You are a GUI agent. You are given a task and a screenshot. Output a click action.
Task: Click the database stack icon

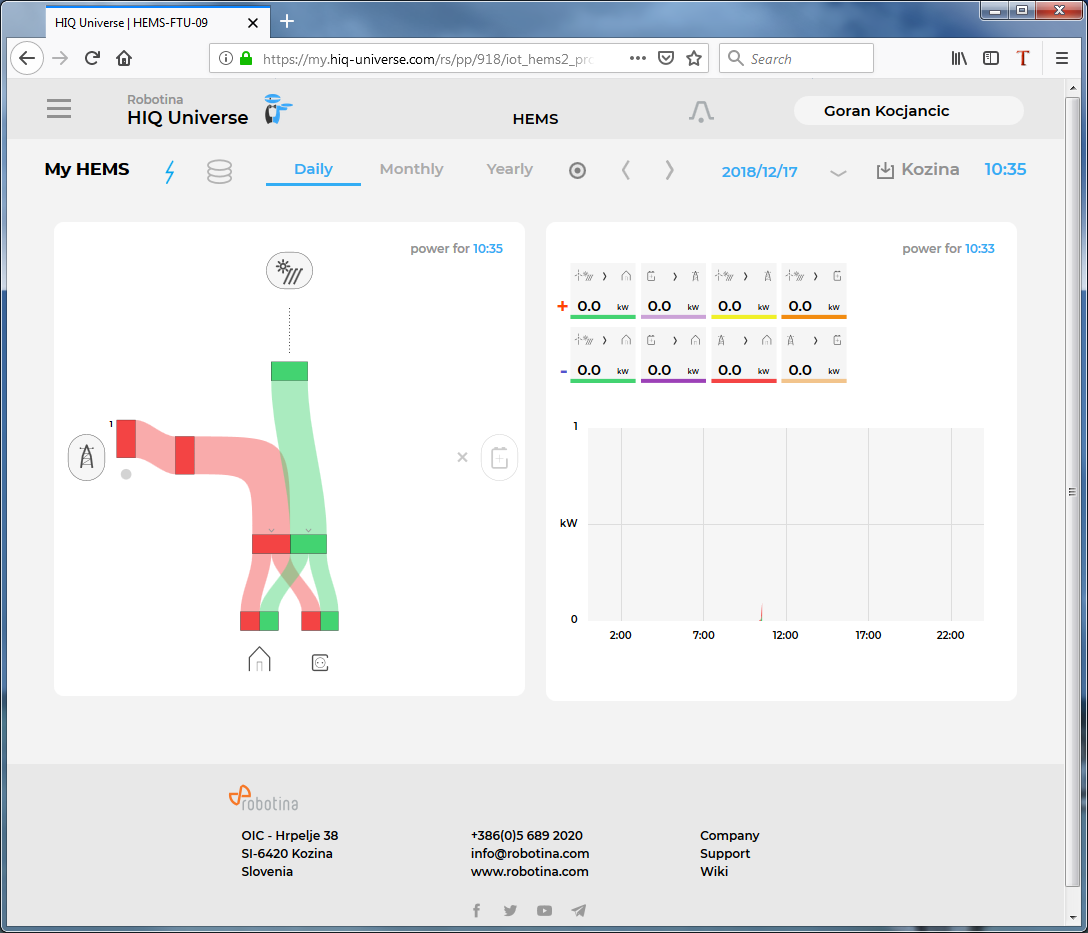point(219,171)
